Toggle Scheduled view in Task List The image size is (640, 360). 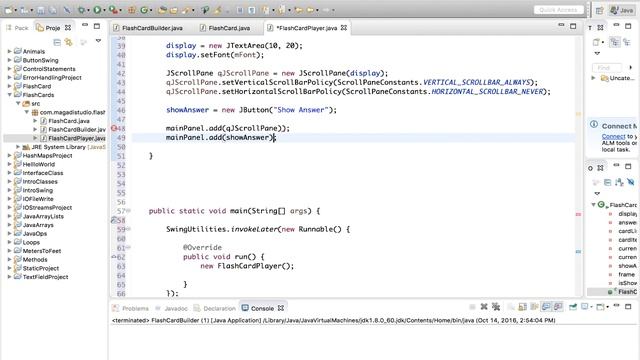click(627, 42)
